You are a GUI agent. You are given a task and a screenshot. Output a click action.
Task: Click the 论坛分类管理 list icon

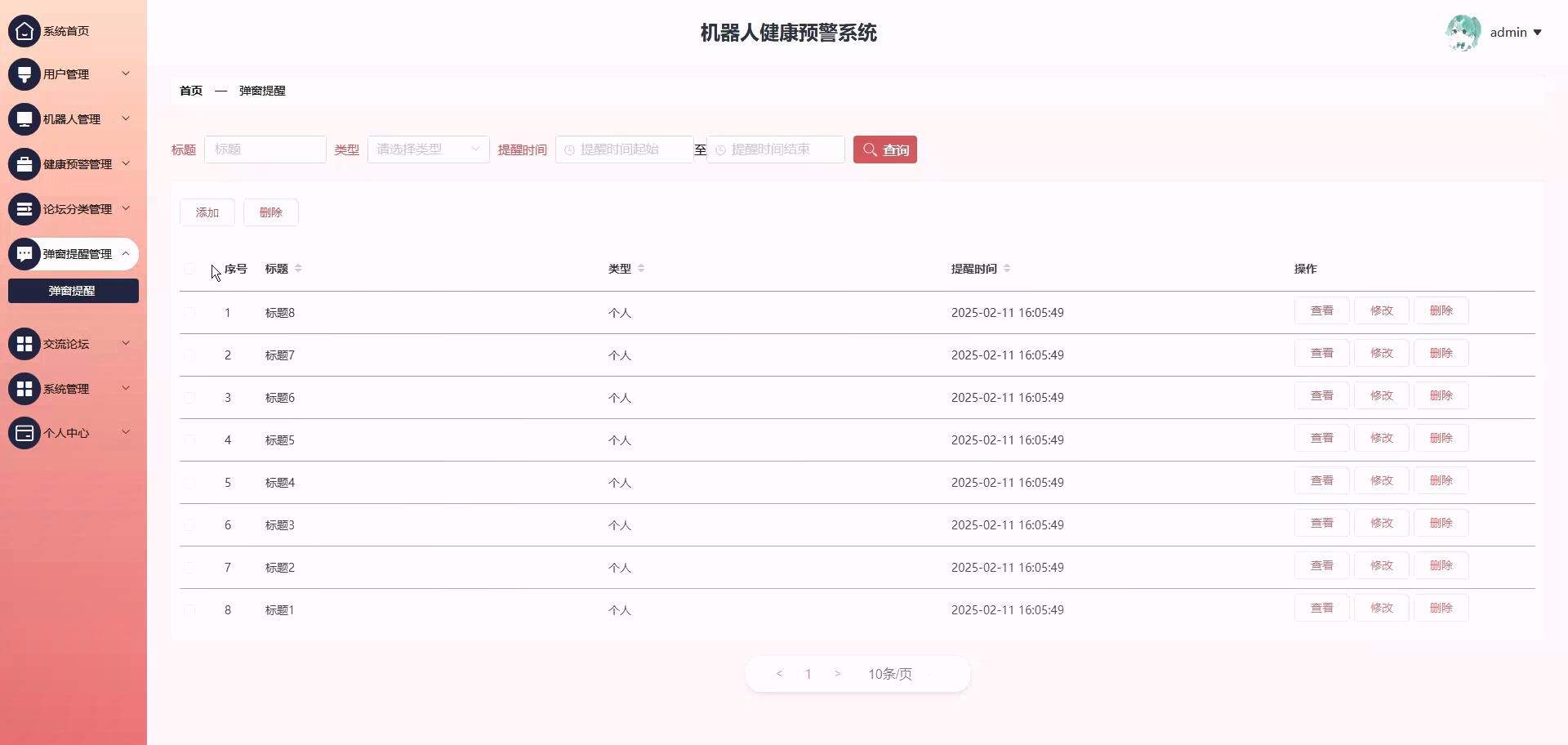24,209
